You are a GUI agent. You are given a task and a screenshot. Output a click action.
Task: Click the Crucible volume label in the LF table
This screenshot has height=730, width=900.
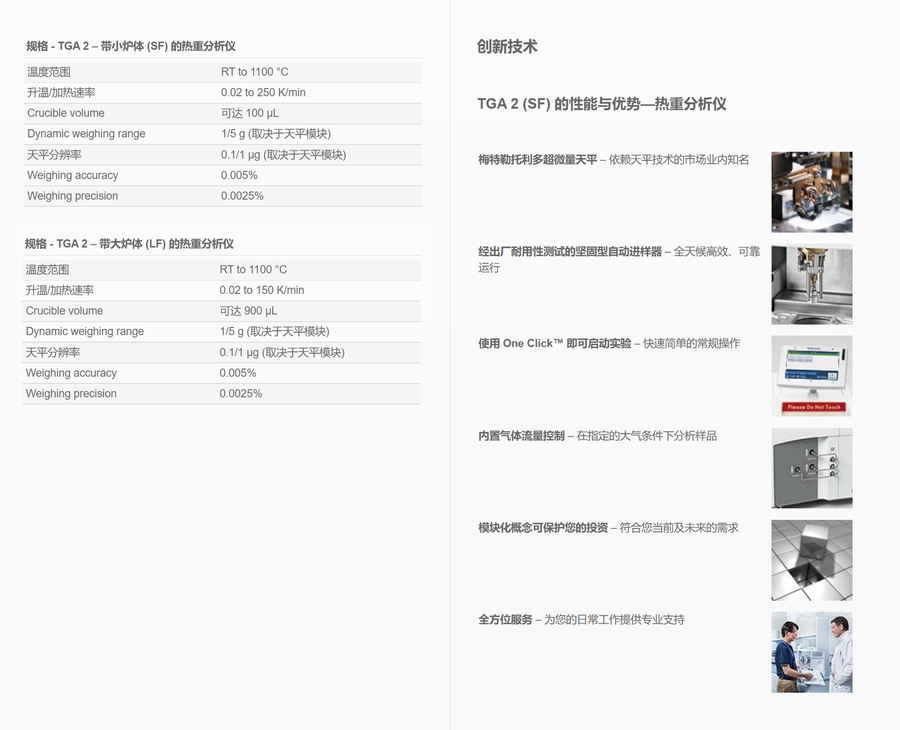64,310
